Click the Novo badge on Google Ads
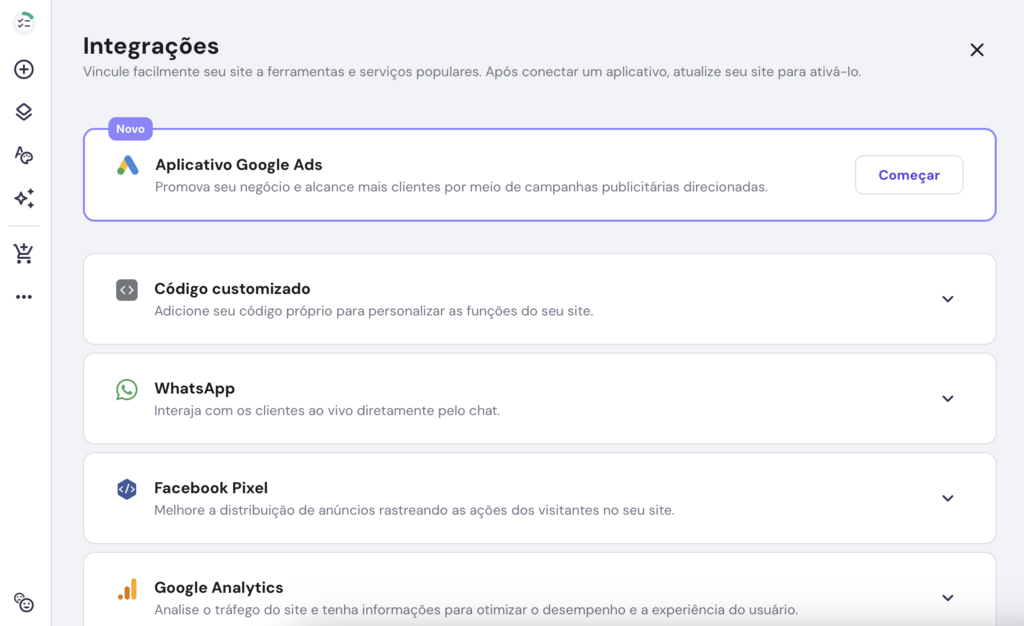The height and width of the screenshot is (626, 1024). [x=131, y=128]
